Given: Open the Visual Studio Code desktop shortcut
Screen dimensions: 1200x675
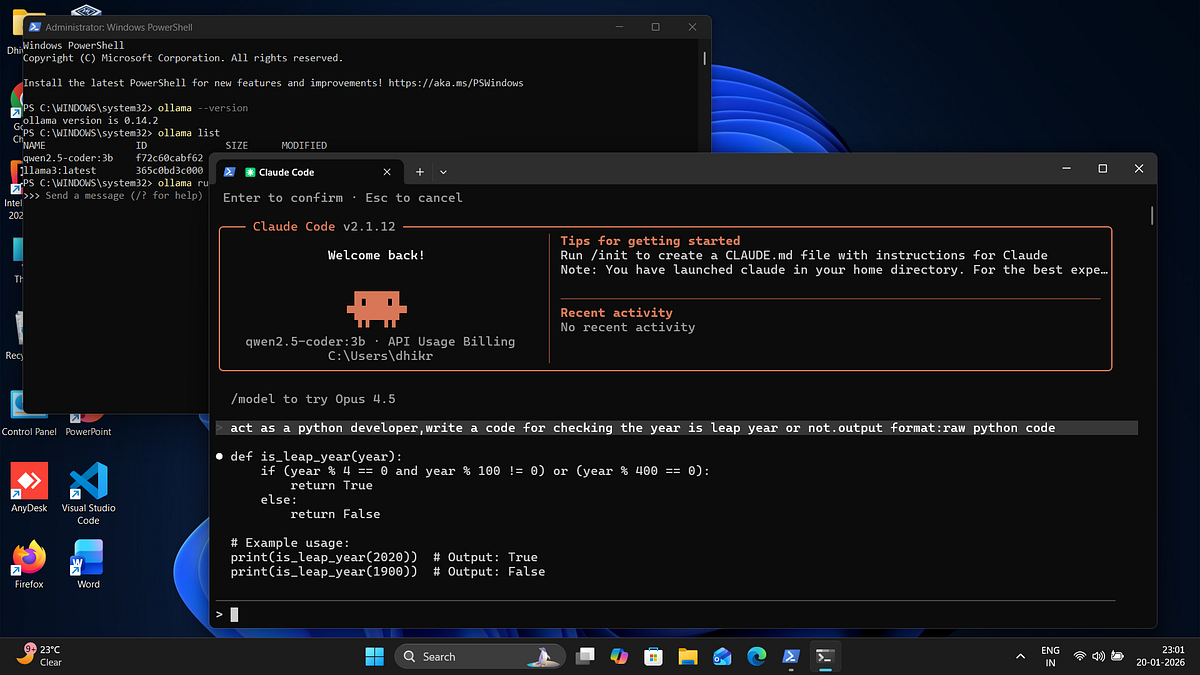Looking at the screenshot, I should pos(88,495).
